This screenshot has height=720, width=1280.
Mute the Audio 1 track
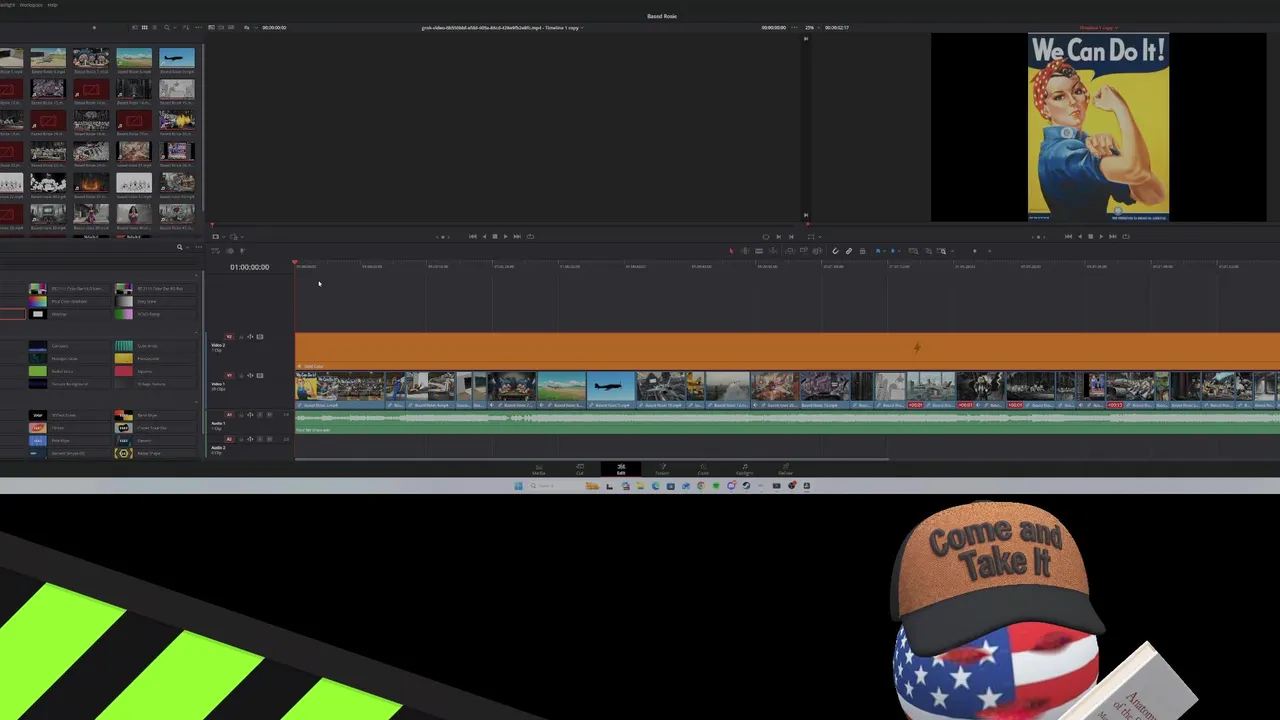[269, 415]
